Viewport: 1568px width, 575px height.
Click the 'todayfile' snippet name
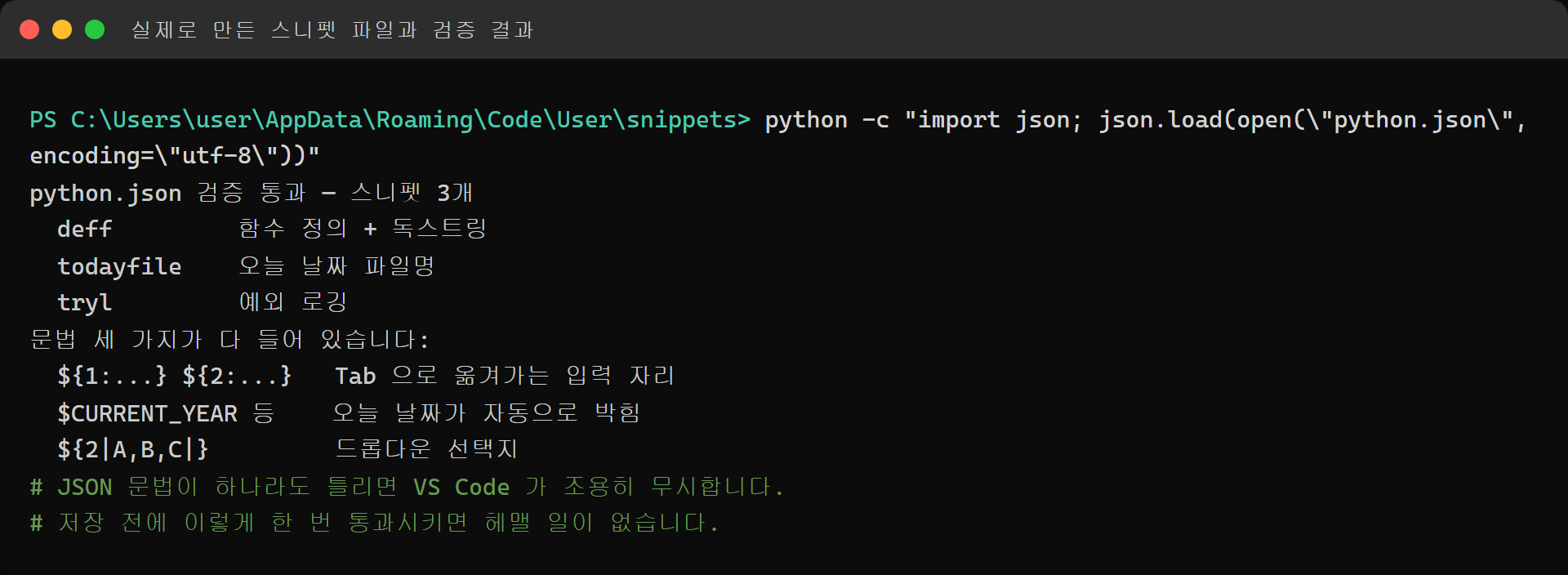point(119,266)
